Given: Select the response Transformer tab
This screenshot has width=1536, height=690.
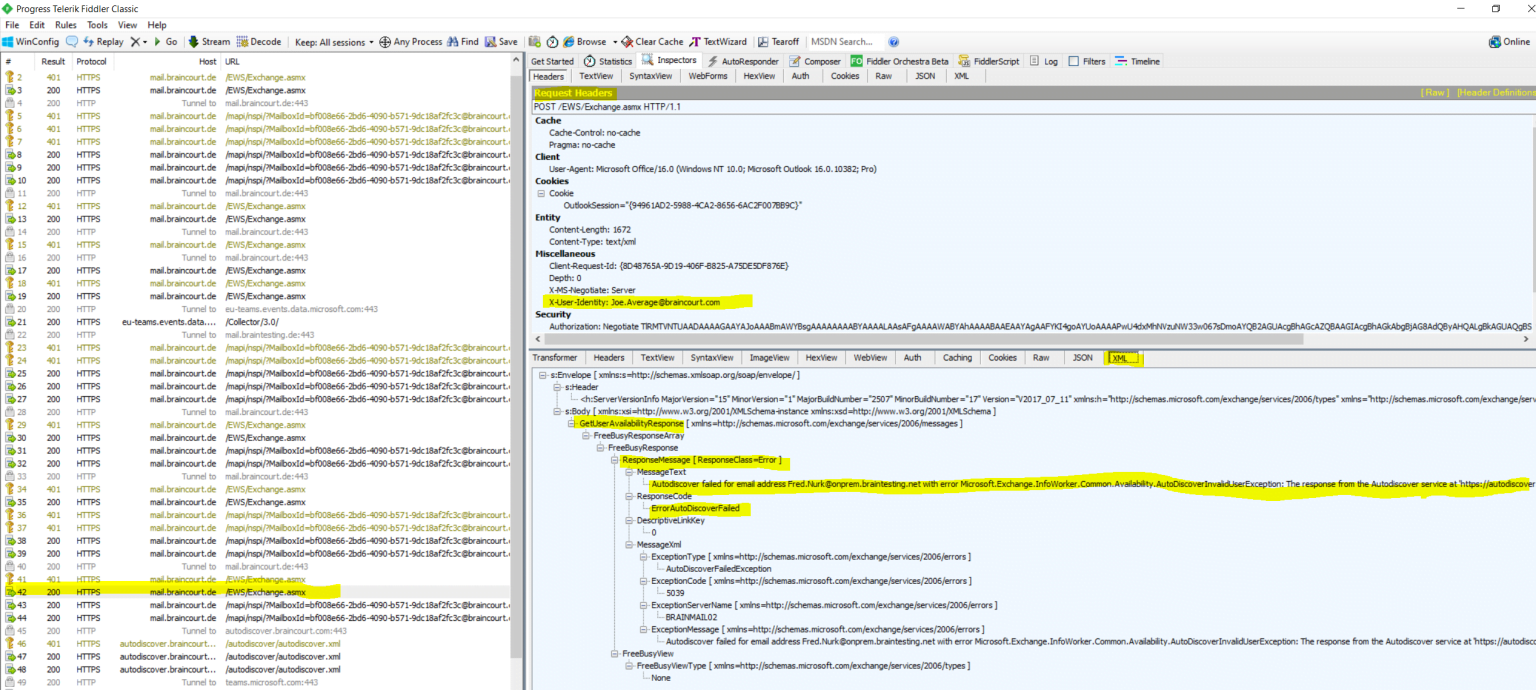Looking at the screenshot, I should coord(554,358).
